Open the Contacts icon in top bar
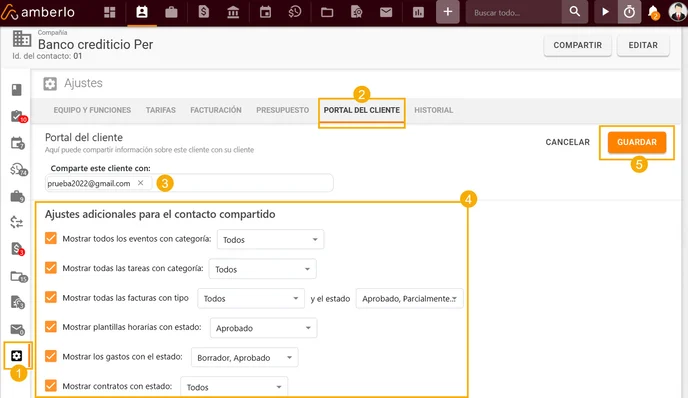This screenshot has width=688, height=398. coord(142,12)
